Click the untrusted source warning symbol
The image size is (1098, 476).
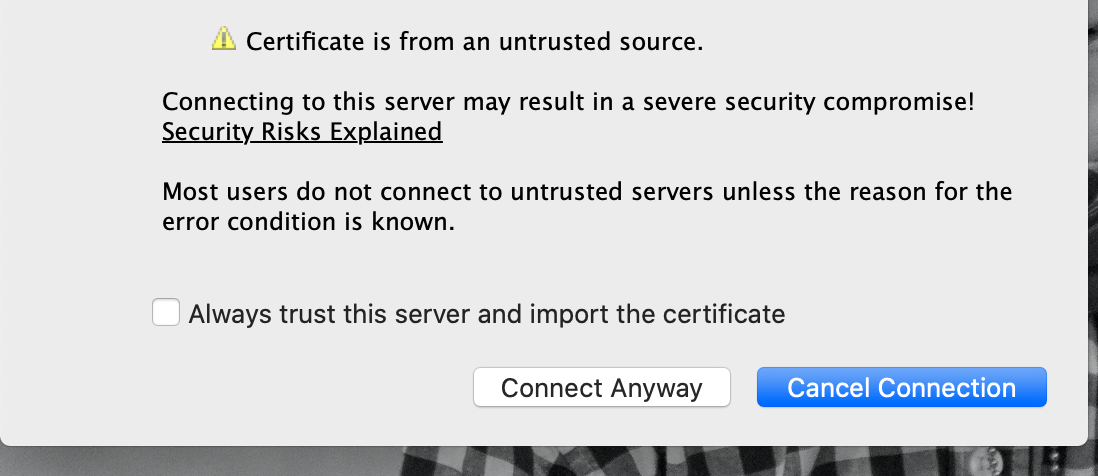[x=223, y=38]
